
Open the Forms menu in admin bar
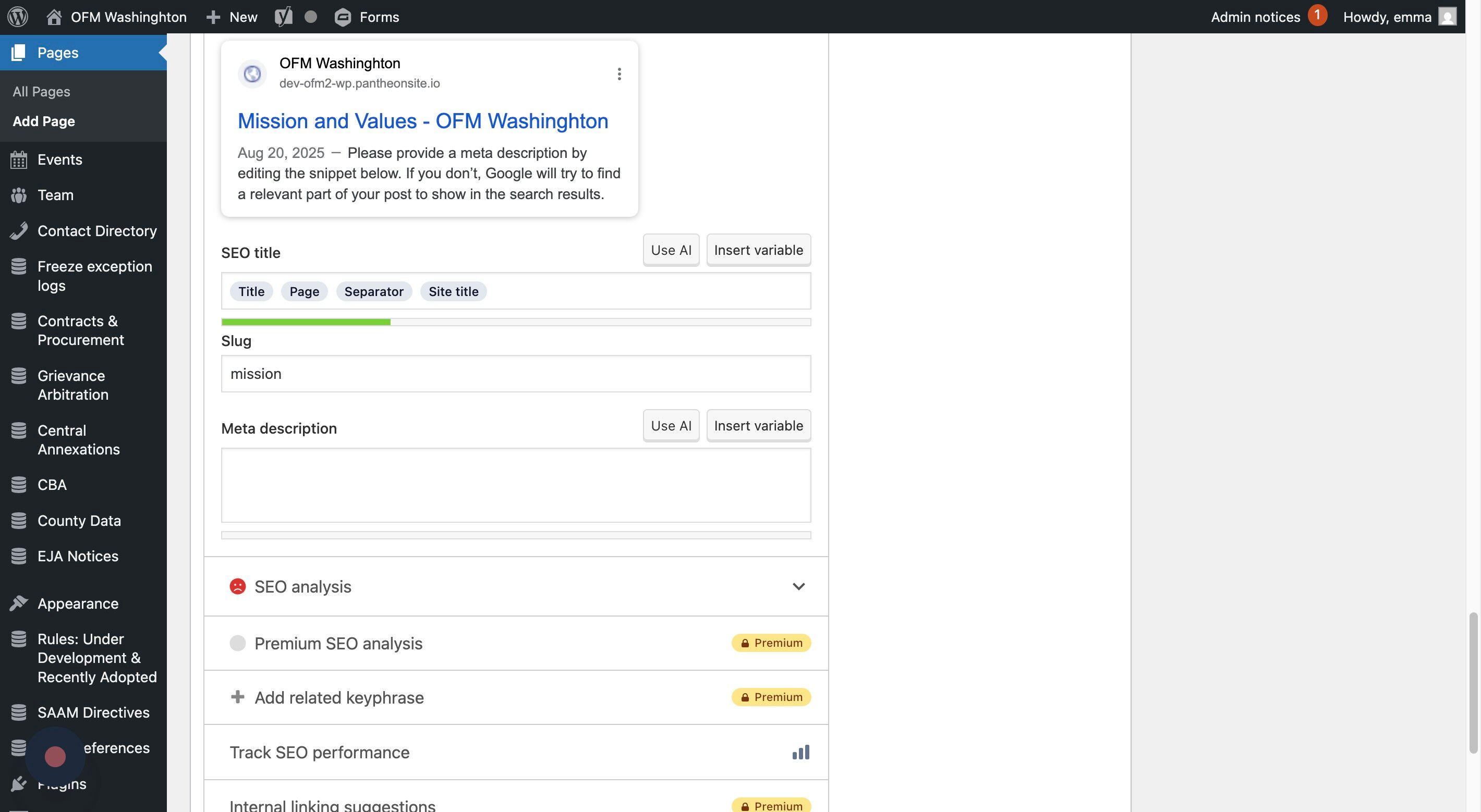(x=367, y=17)
